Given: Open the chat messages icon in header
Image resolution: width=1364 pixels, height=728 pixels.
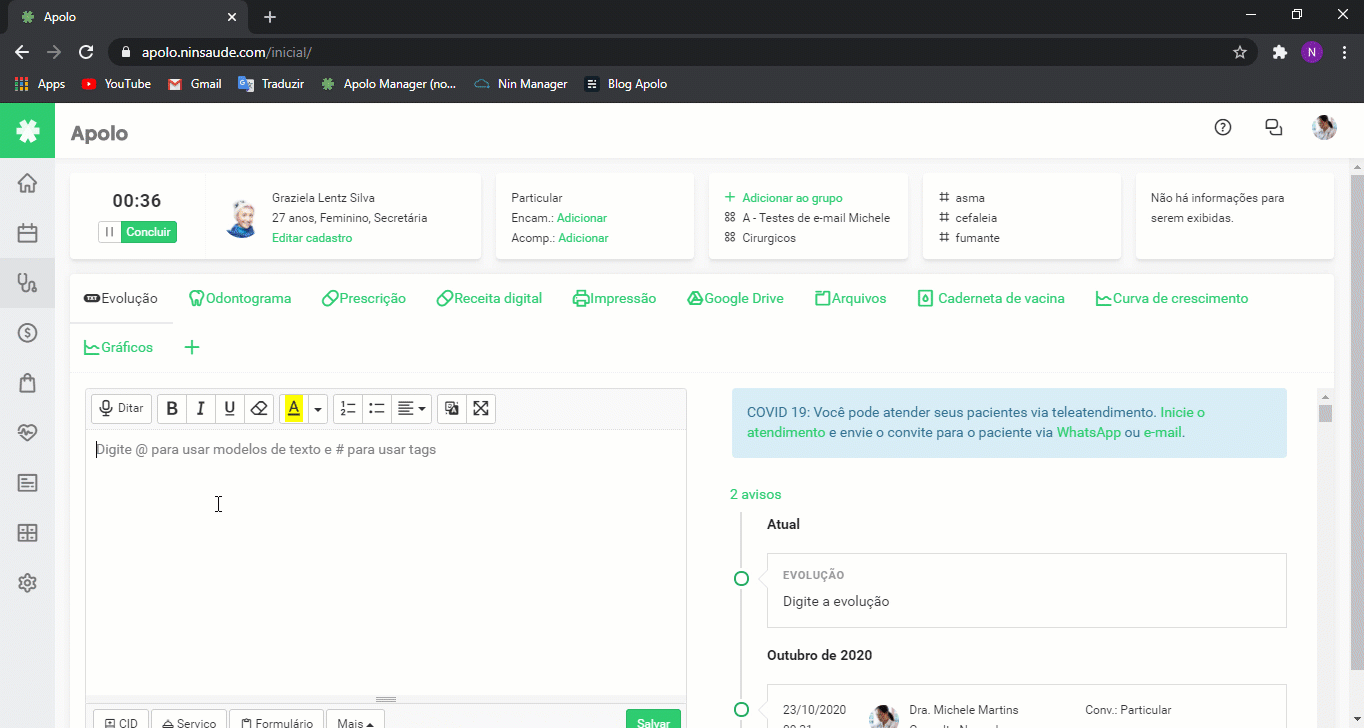Looking at the screenshot, I should (x=1273, y=127).
